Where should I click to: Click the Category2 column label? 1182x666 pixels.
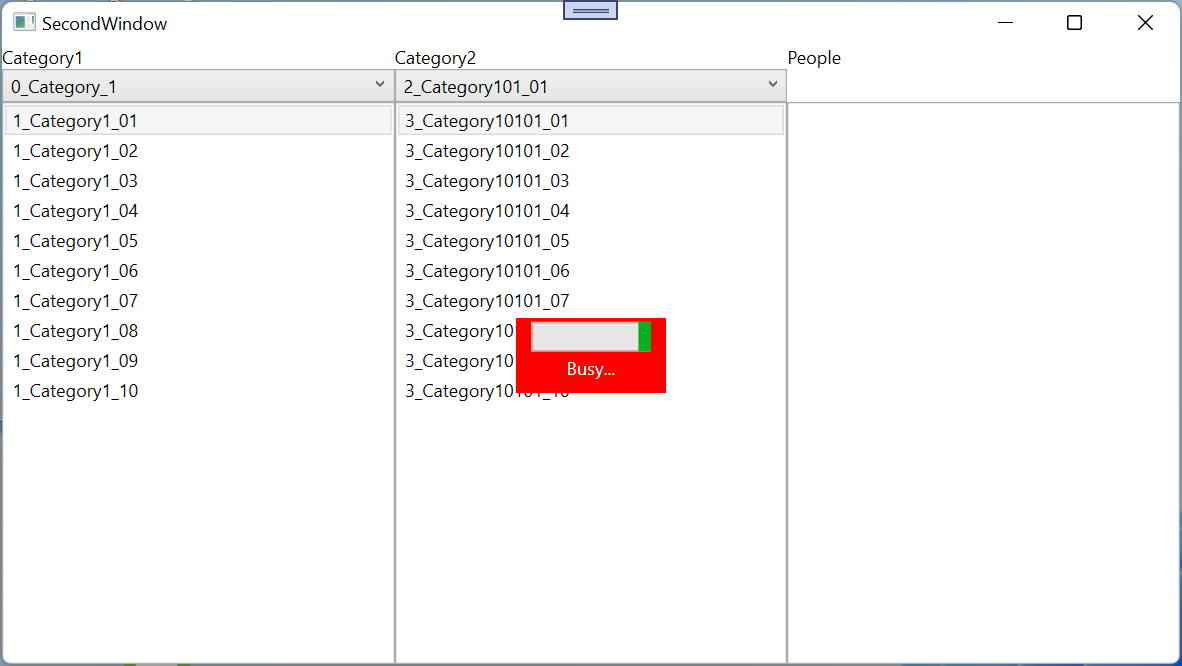point(436,58)
